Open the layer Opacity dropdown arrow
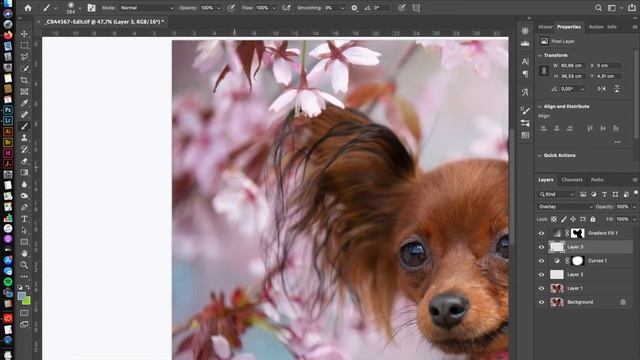The width and height of the screenshot is (640, 360). pos(634,207)
